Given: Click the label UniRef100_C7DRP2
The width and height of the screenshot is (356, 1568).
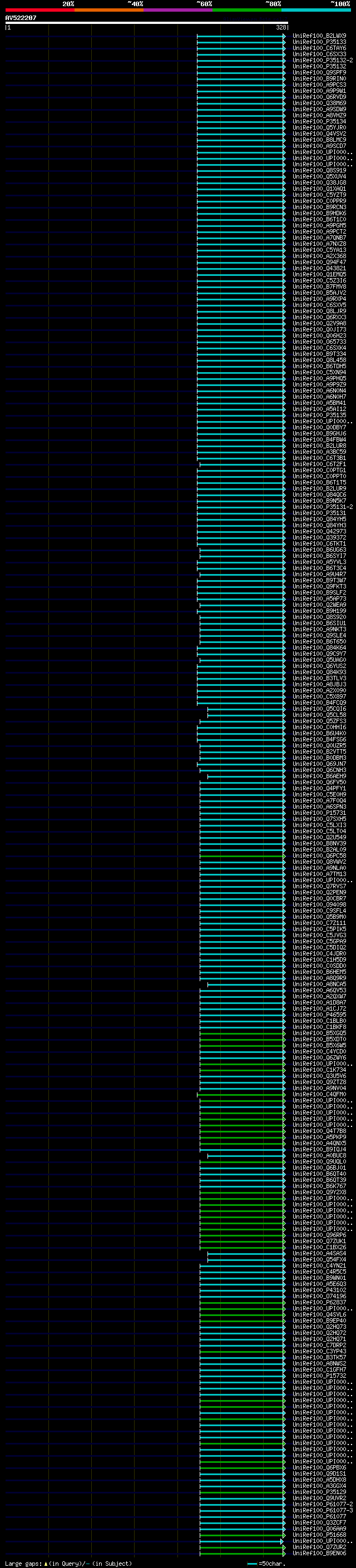Looking at the screenshot, I should click(x=319, y=1345).
